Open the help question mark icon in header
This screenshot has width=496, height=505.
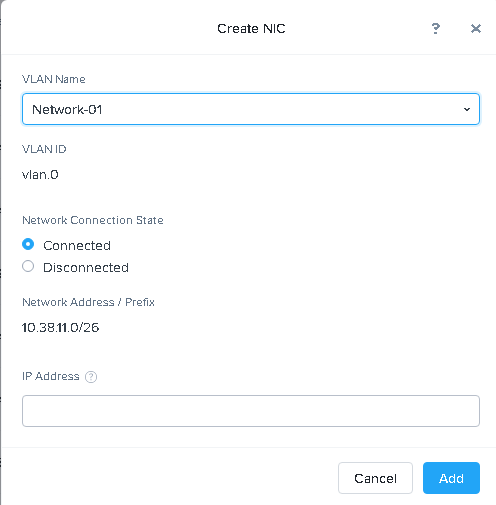pos(435,29)
